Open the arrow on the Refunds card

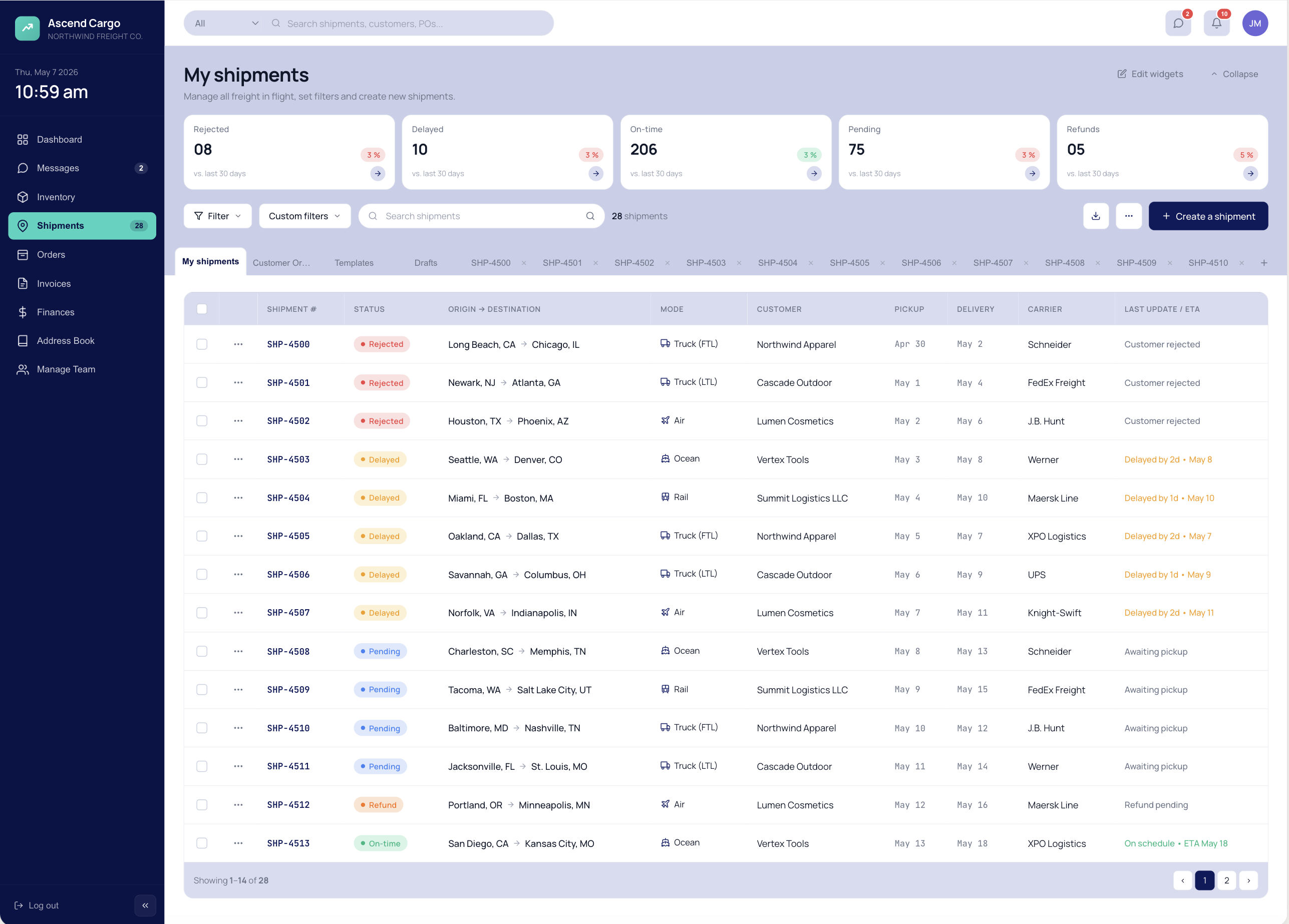coord(1251,174)
